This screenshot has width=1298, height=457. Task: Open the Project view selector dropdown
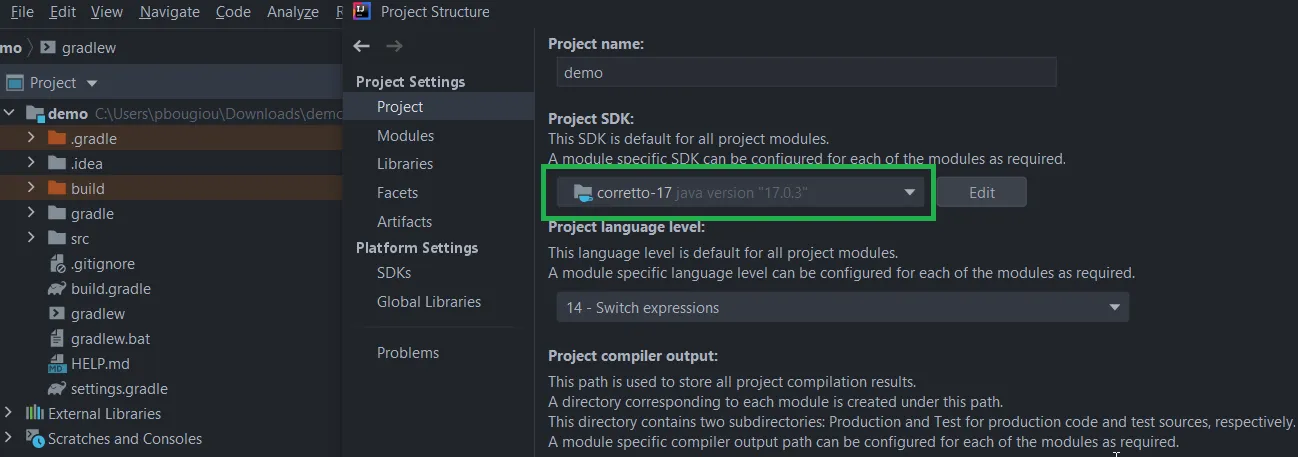[92, 83]
